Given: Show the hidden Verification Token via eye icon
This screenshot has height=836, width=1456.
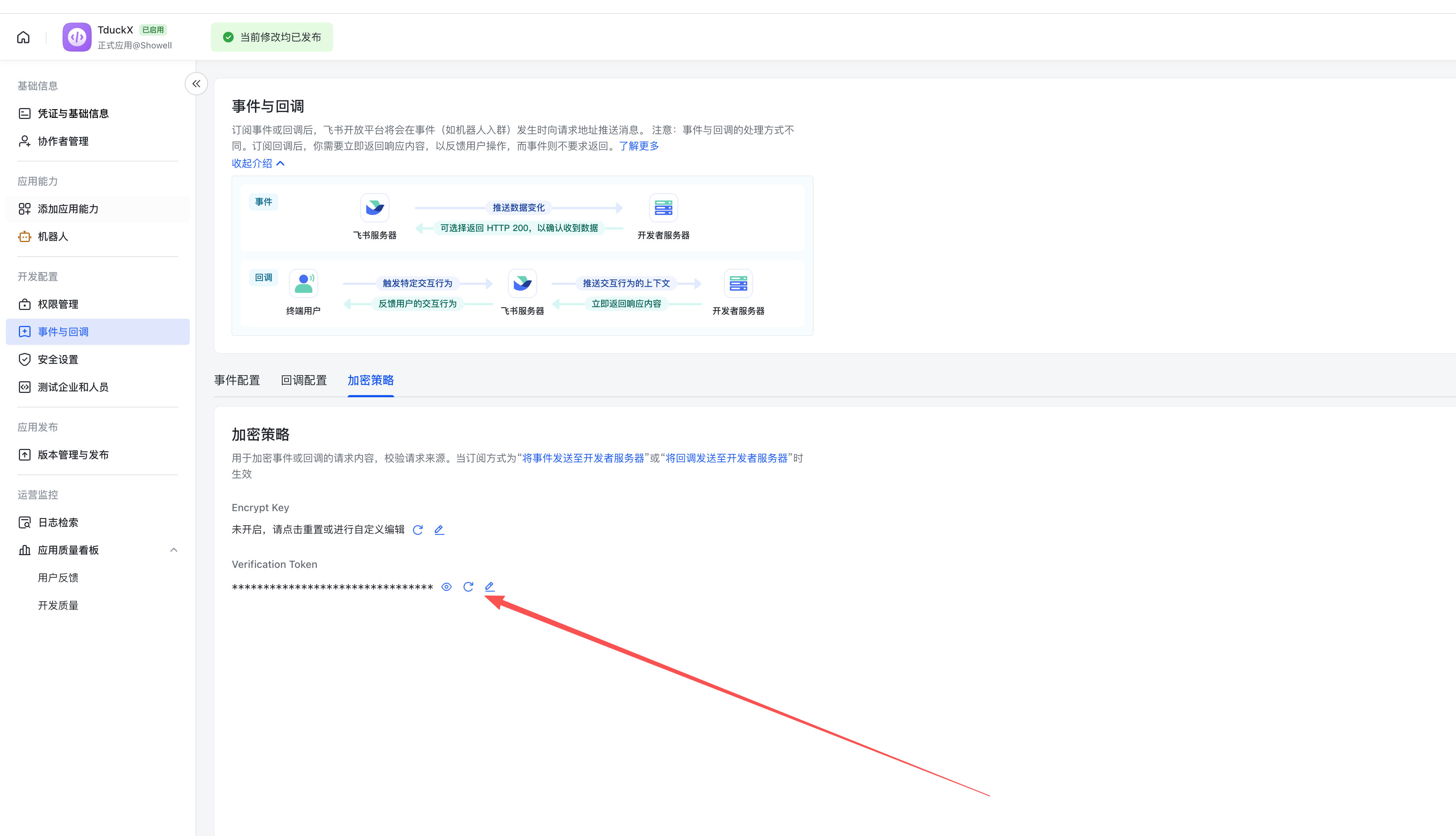Looking at the screenshot, I should (x=447, y=587).
